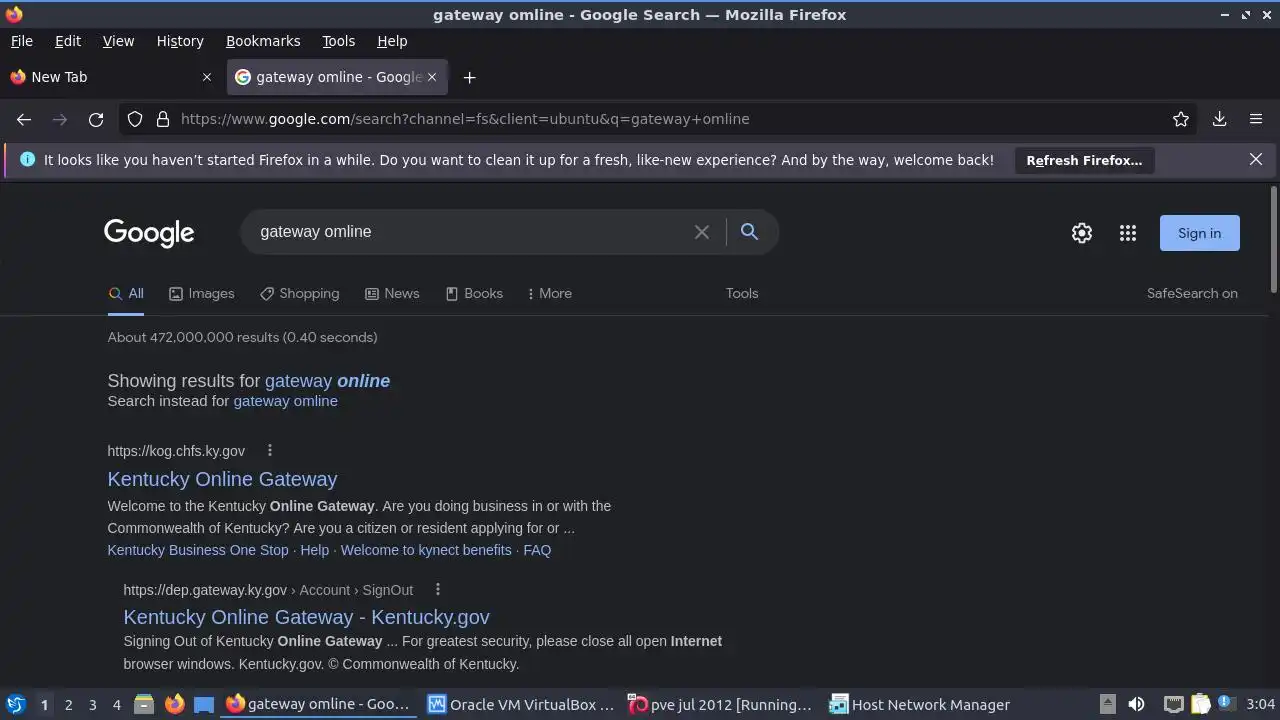Open the Bookmarks menu
The width and height of the screenshot is (1280, 720).
point(263,41)
